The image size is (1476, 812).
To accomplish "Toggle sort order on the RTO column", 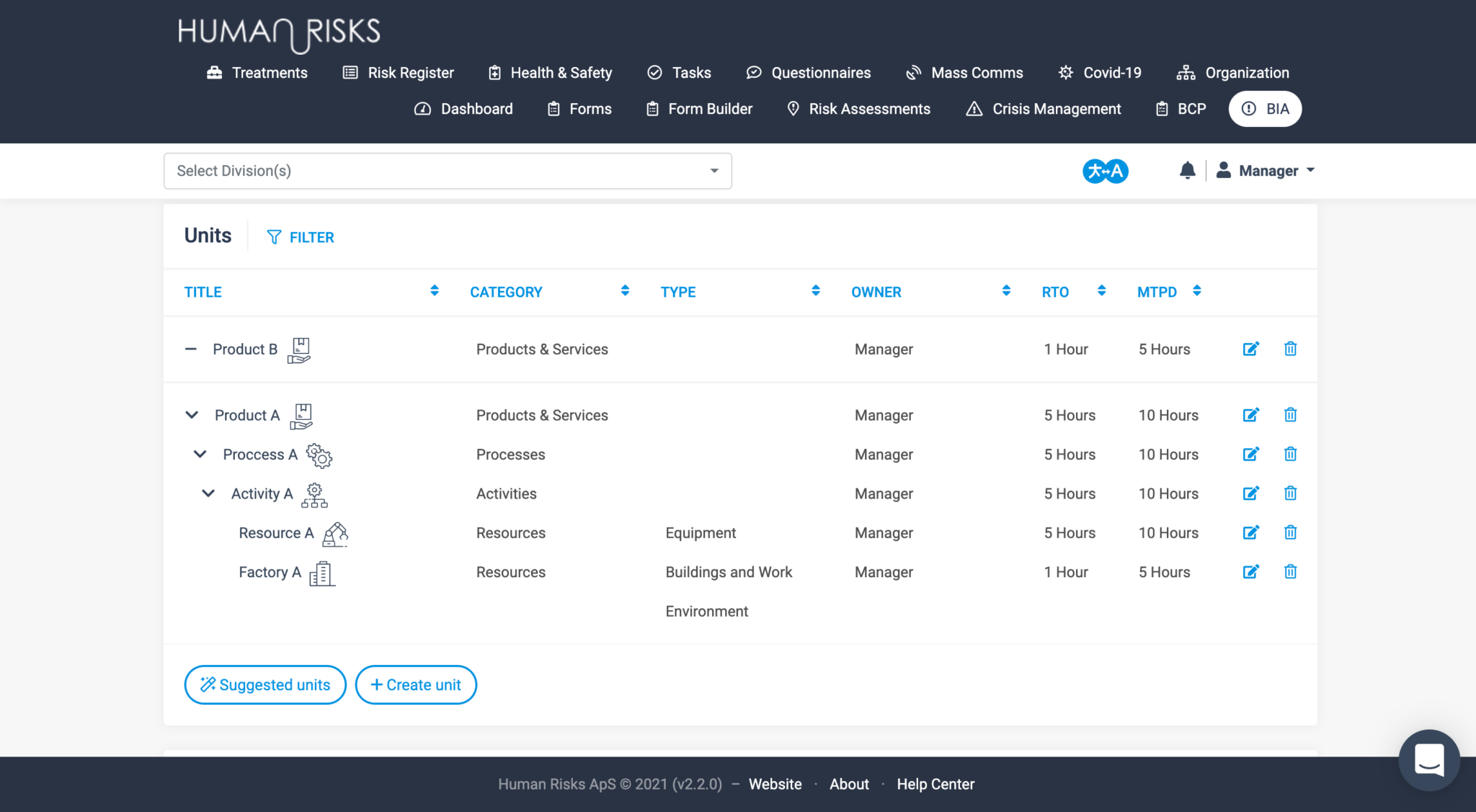I will [1101, 290].
